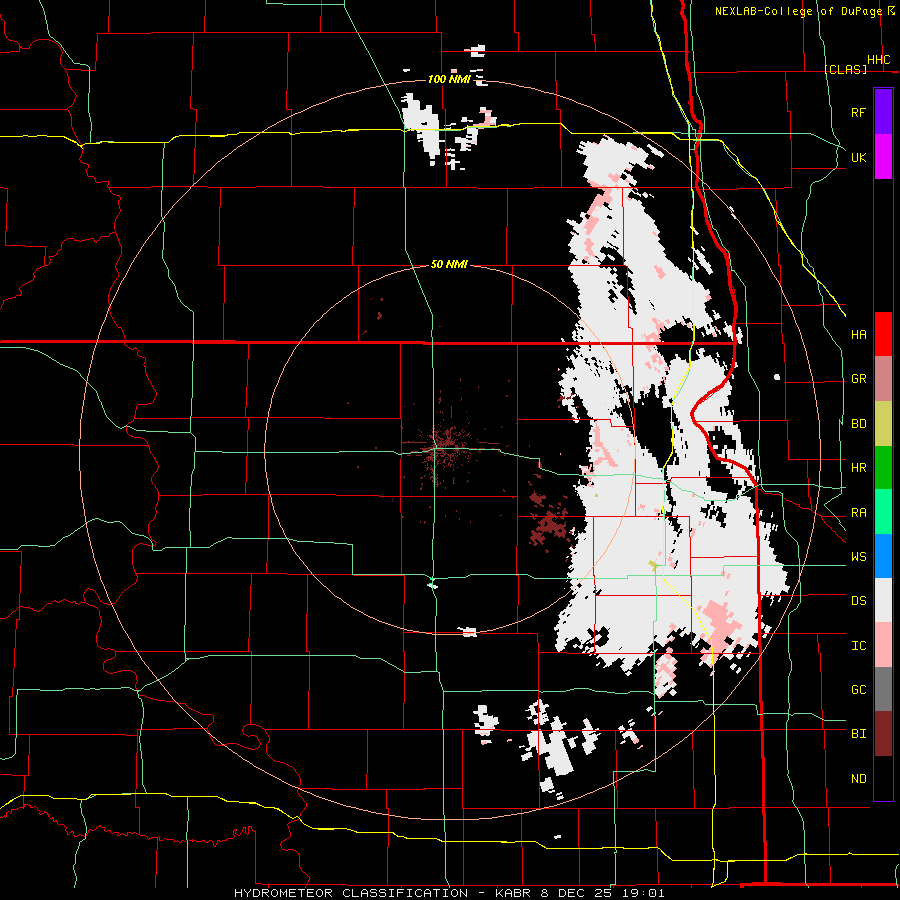Click the '50 NMI' range ring label
The height and width of the screenshot is (900, 900).
tap(449, 264)
